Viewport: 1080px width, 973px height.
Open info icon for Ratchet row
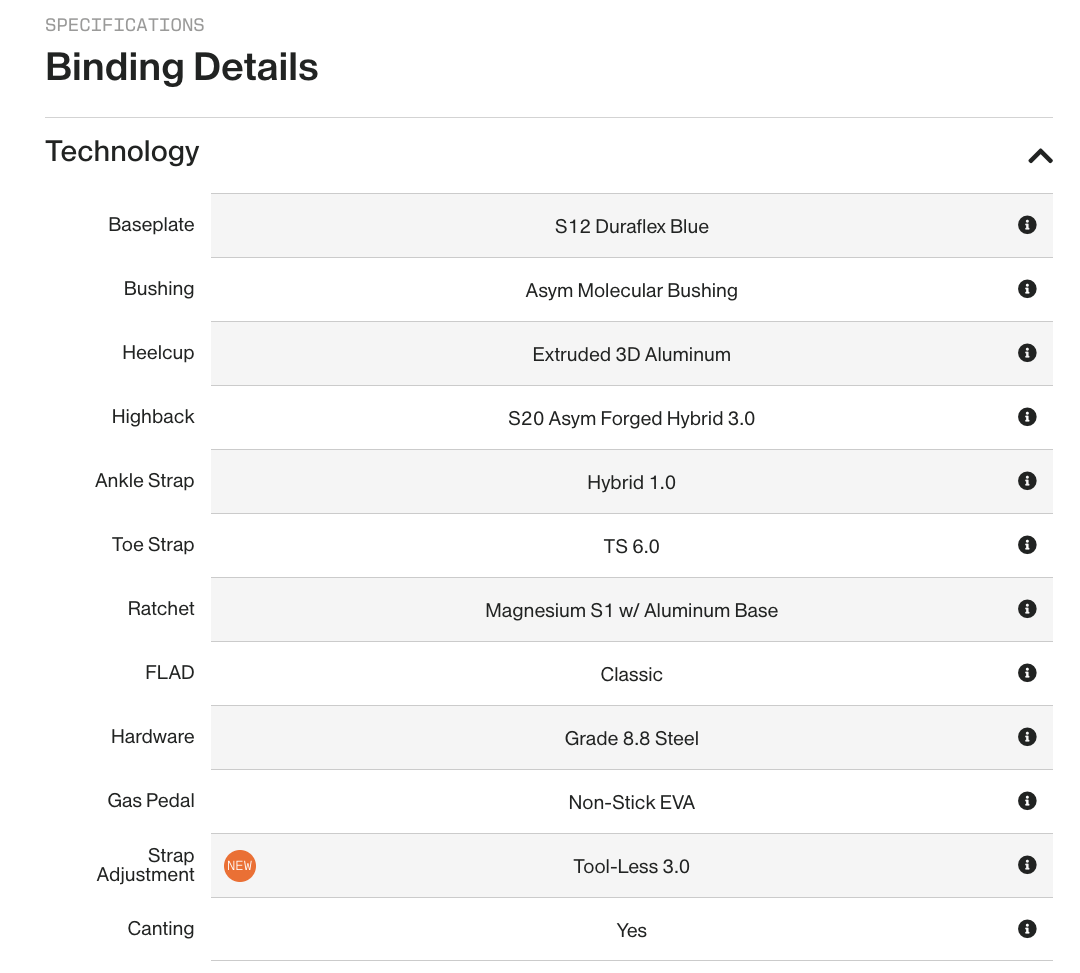coord(1026,609)
